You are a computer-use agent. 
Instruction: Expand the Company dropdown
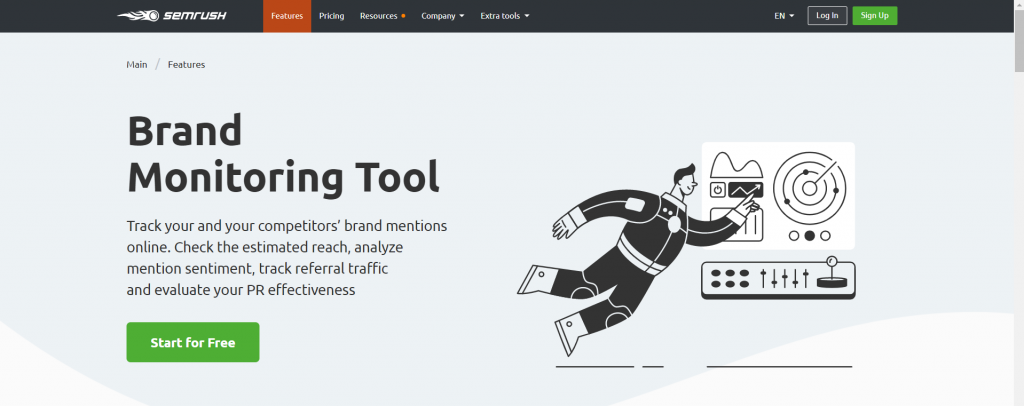[x=443, y=16]
